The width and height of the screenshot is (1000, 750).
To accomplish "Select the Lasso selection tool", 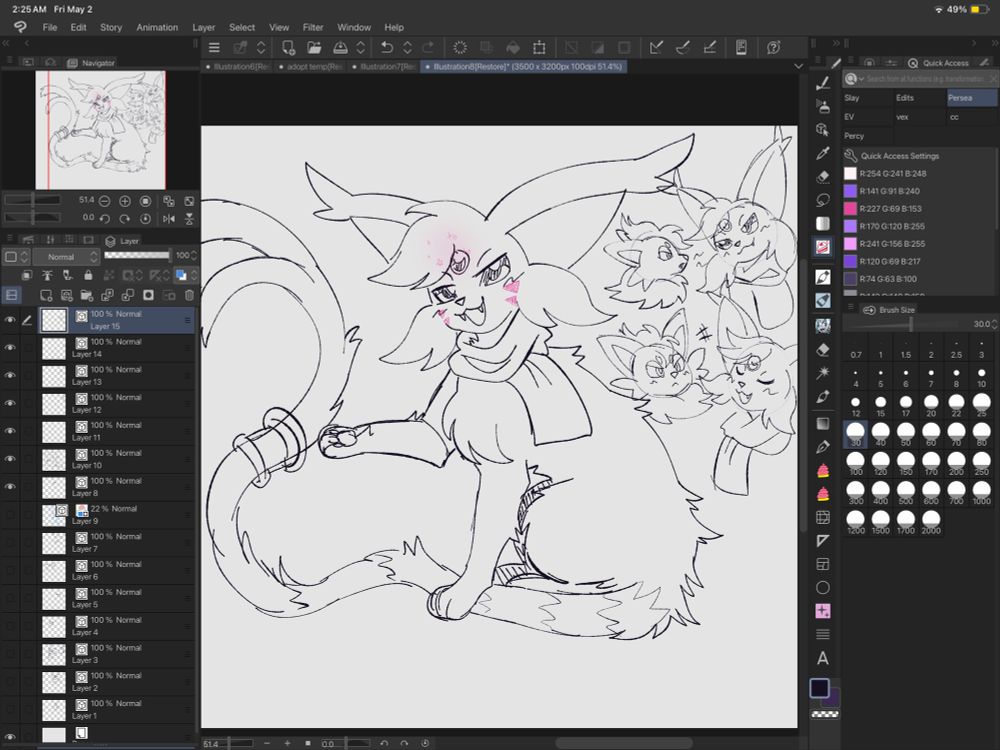I will point(823,200).
